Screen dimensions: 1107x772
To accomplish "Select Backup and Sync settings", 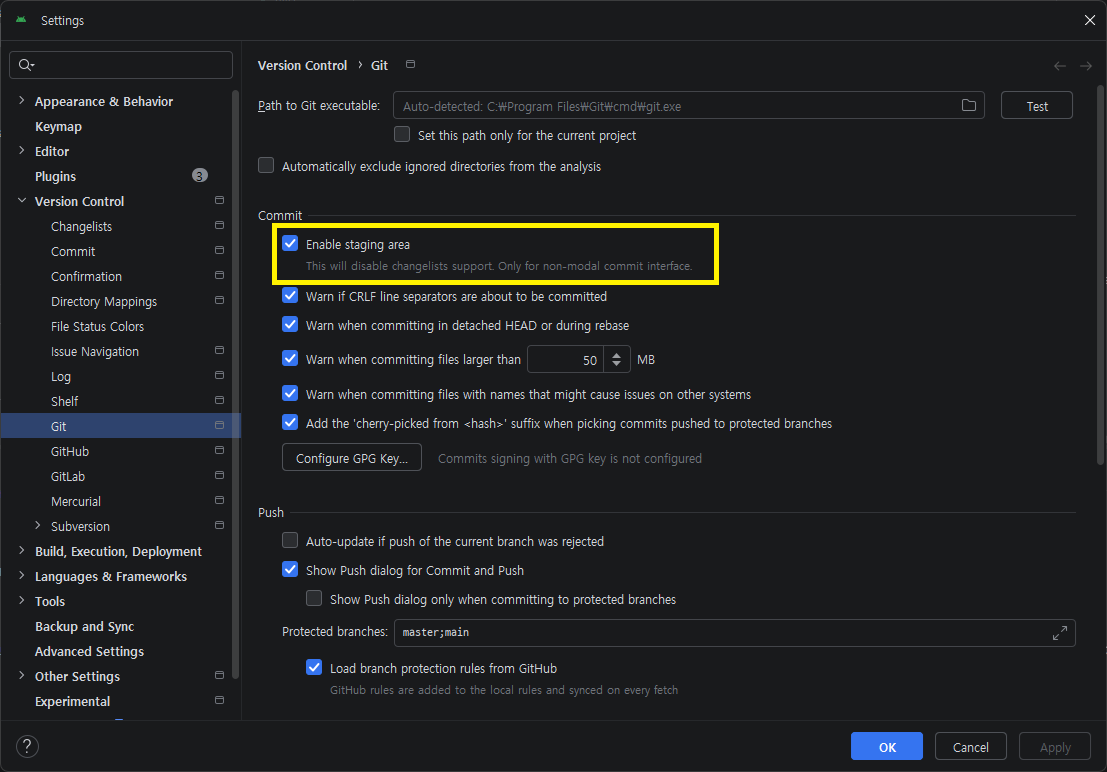I will click(85, 626).
